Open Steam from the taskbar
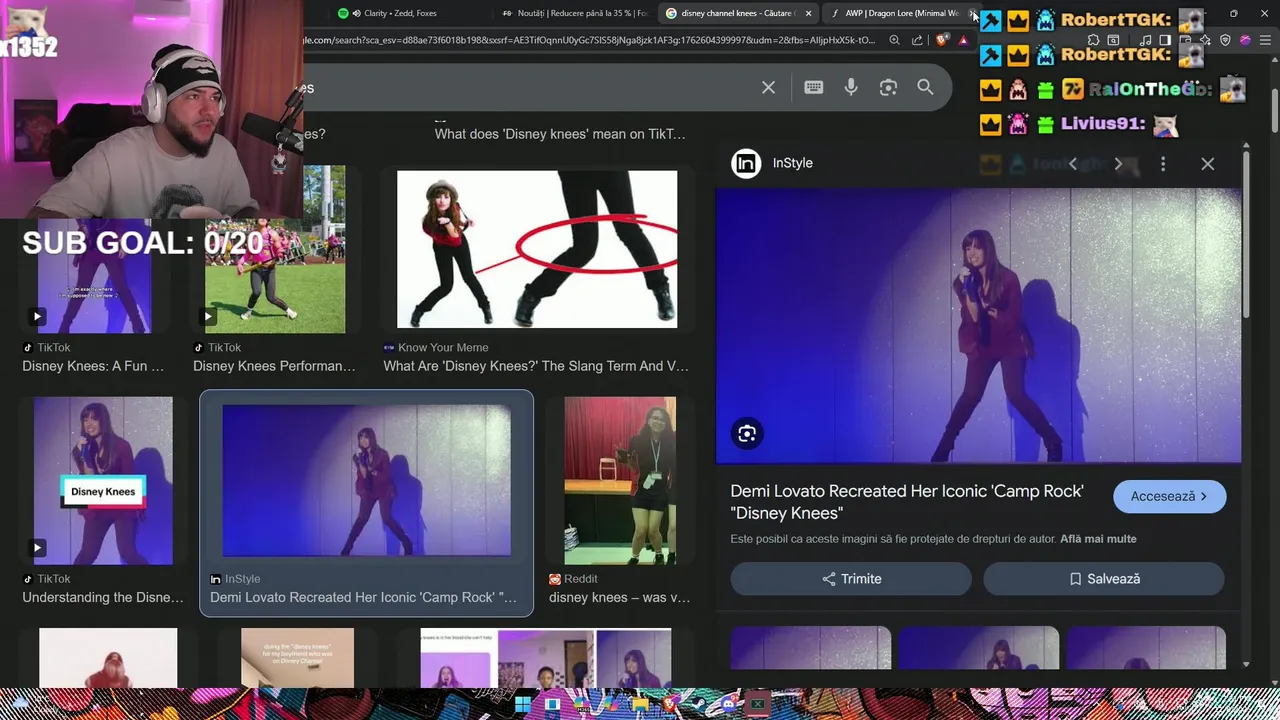This screenshot has height=720, width=1280. tap(698, 704)
